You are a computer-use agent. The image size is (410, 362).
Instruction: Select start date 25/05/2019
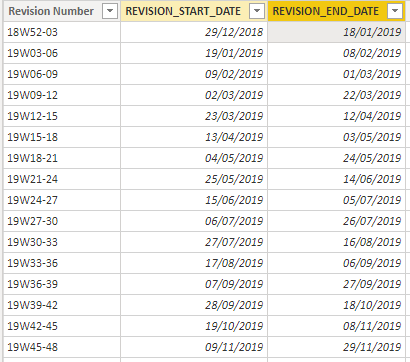194,179
